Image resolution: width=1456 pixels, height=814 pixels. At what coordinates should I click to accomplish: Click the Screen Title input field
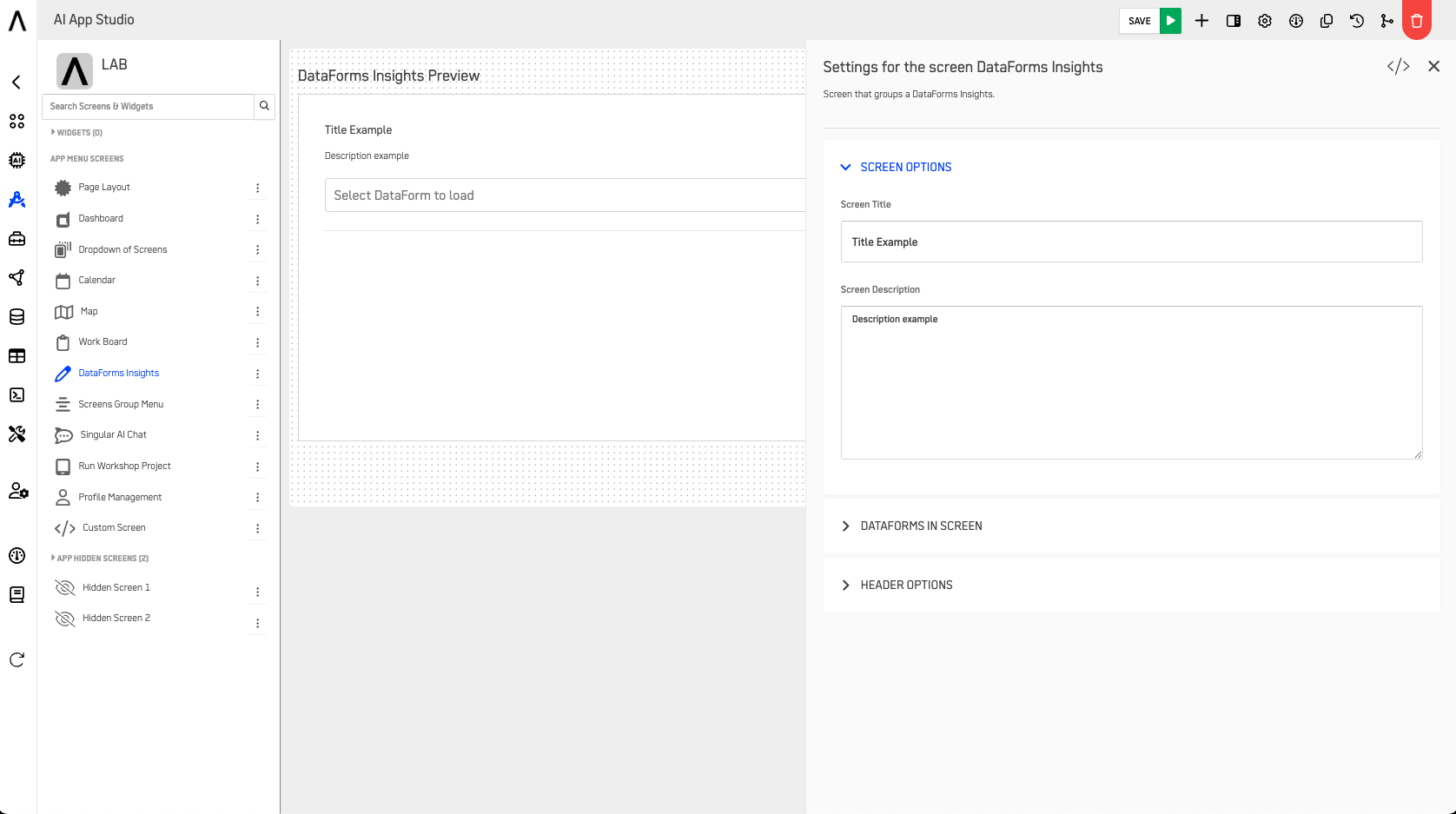coord(1131,242)
